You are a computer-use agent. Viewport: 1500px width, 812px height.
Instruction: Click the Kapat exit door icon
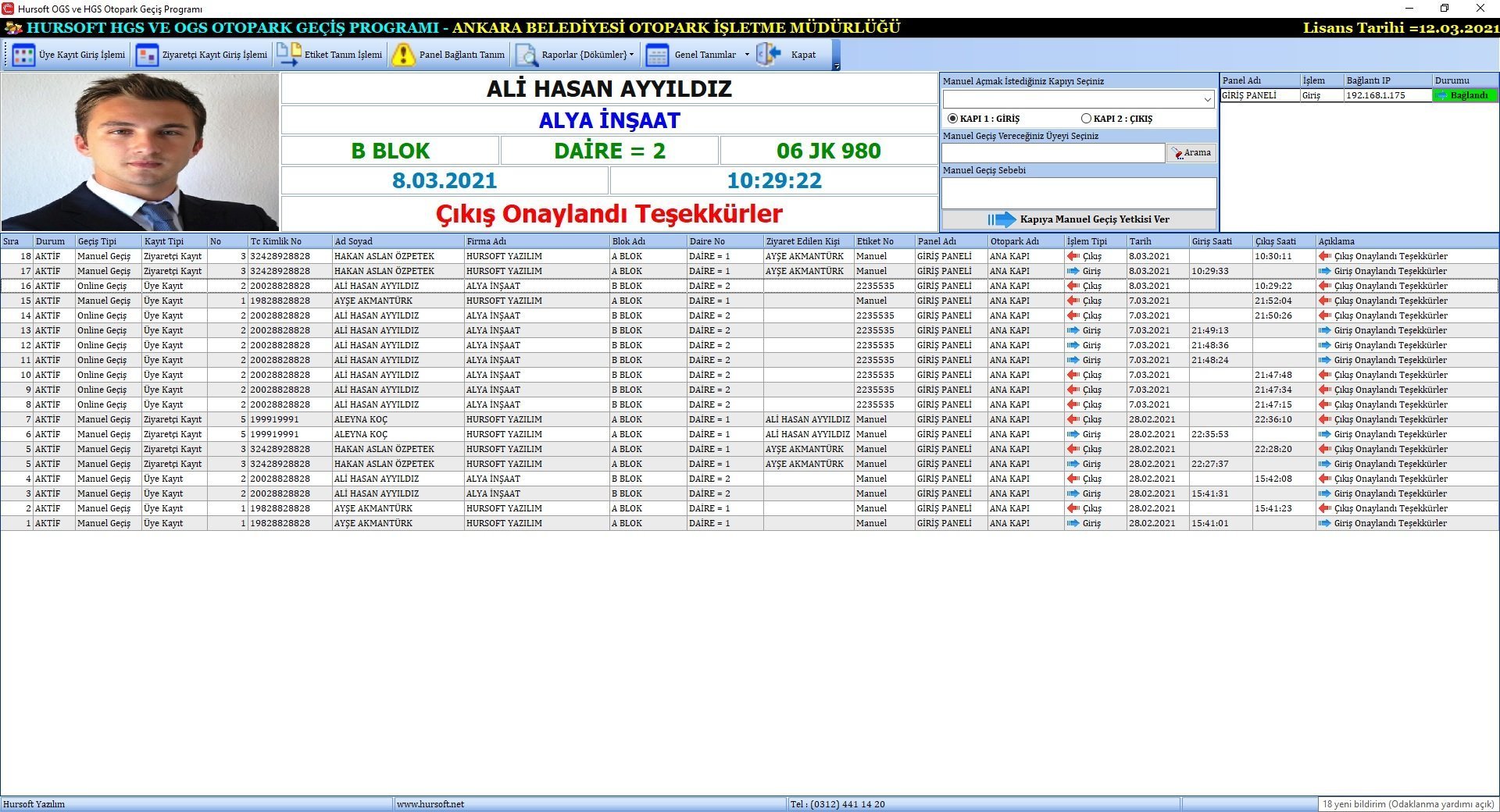tap(769, 55)
